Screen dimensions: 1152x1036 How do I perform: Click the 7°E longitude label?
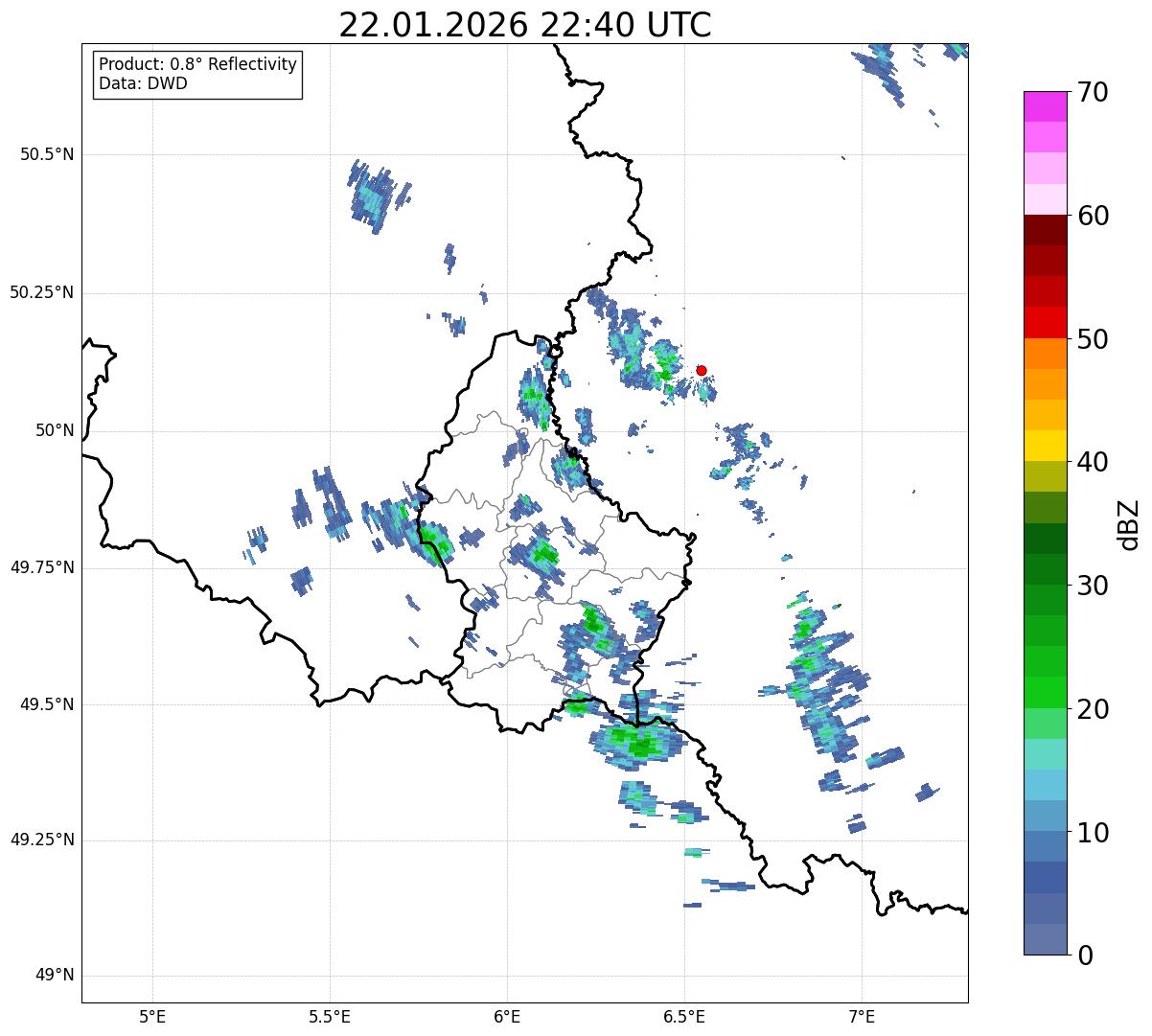(862, 1017)
